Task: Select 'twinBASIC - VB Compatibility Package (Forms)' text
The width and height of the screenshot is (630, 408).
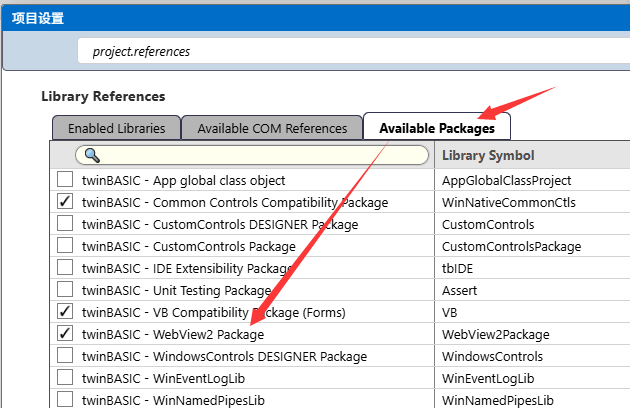Action: [x=214, y=312]
